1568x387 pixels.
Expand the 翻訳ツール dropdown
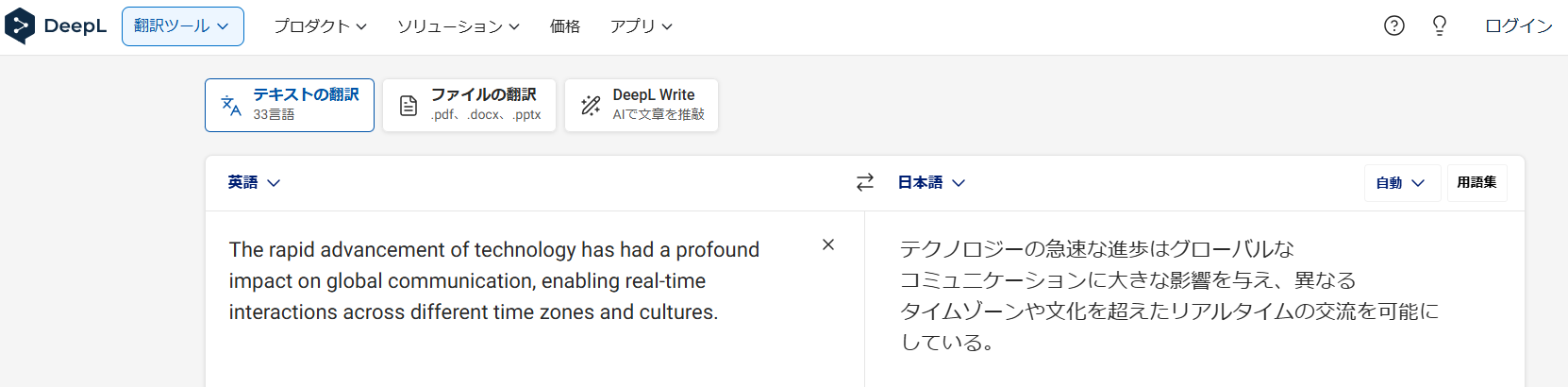point(182,26)
